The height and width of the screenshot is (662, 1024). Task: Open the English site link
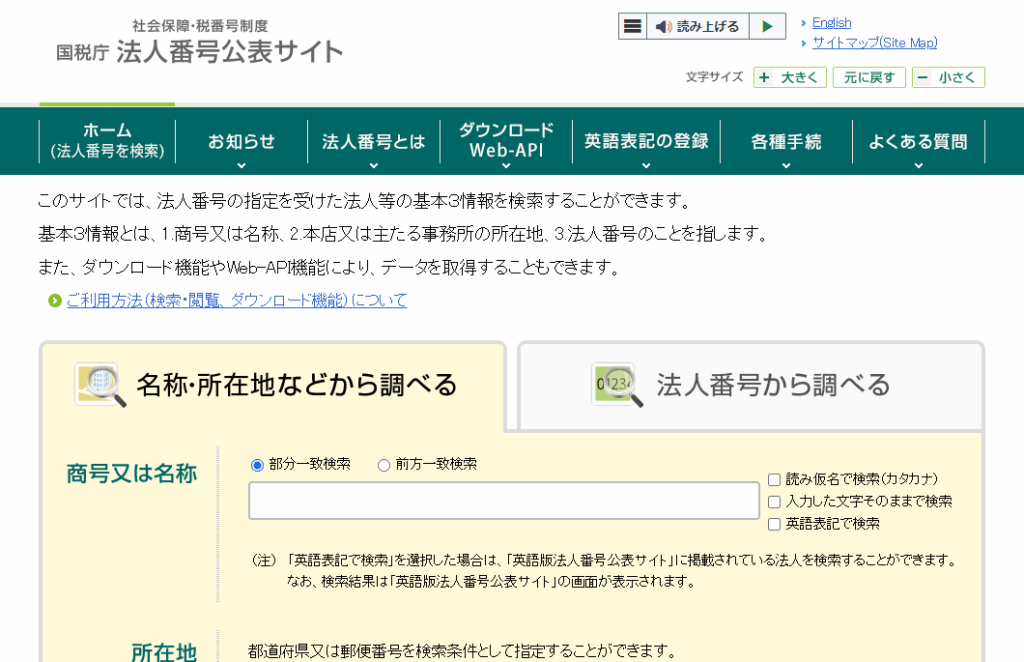pyautogui.click(x=831, y=22)
